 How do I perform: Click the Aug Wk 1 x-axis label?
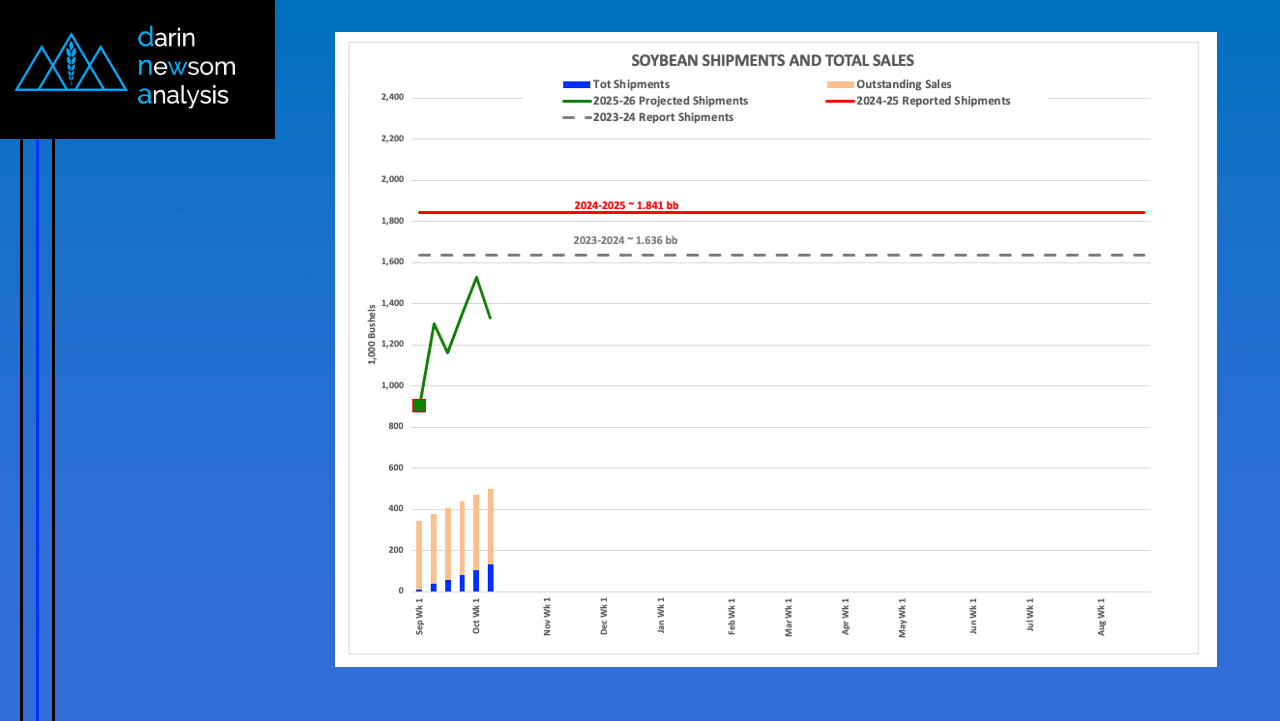pyautogui.click(x=1102, y=617)
